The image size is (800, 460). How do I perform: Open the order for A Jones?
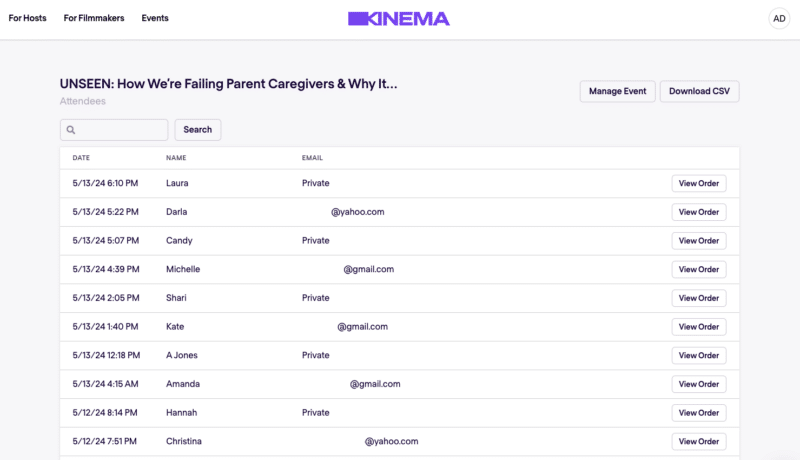(x=699, y=355)
